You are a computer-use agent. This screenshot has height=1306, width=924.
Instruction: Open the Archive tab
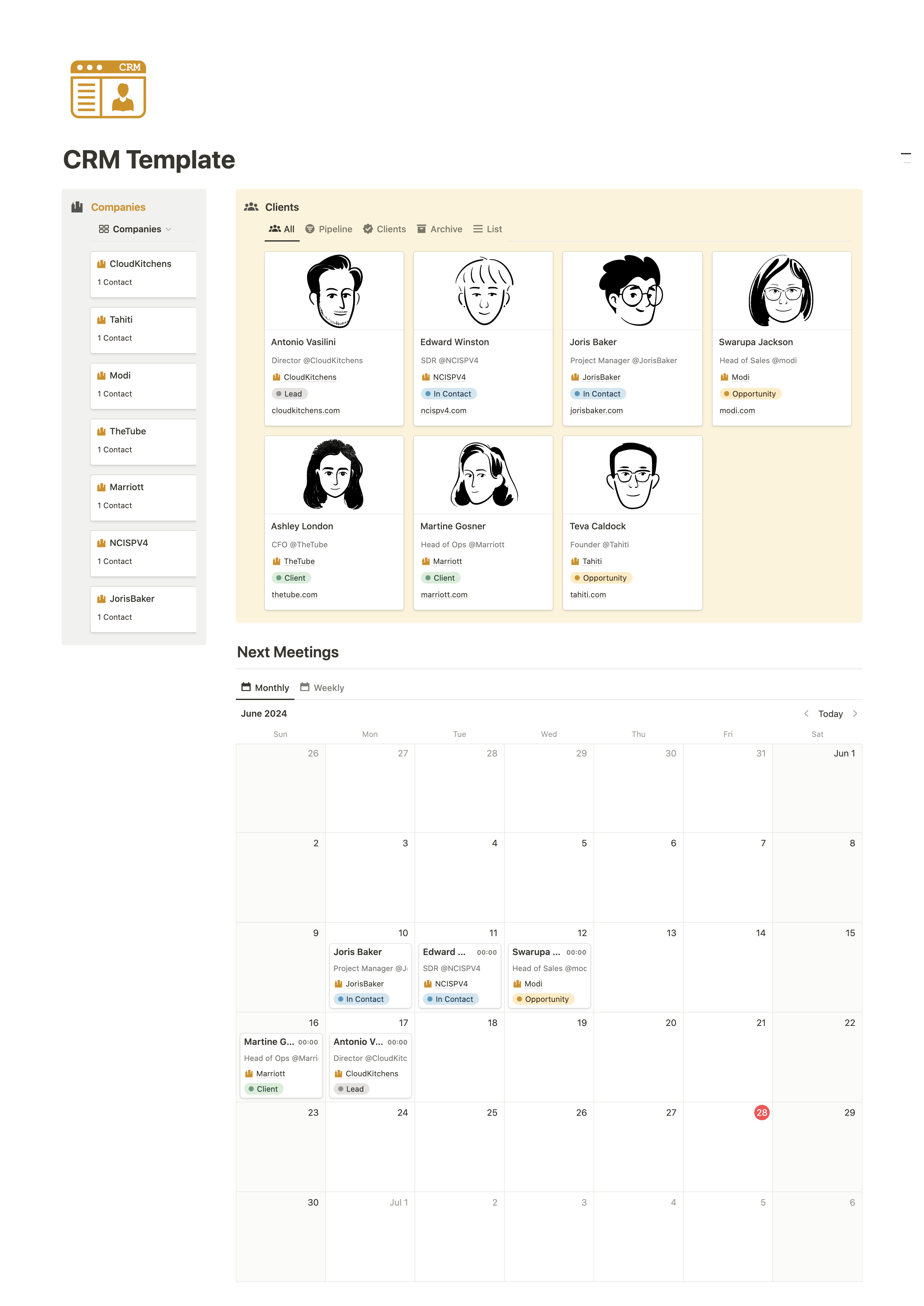(439, 229)
